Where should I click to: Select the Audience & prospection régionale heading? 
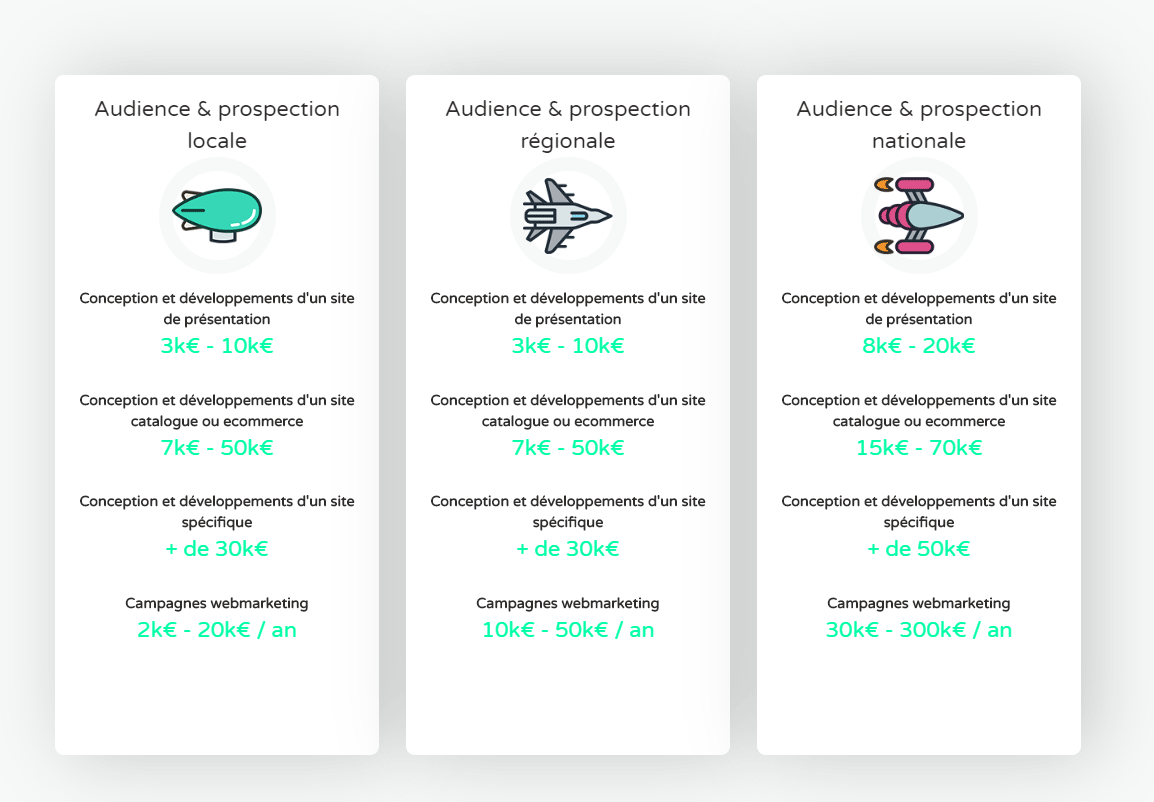coord(568,124)
